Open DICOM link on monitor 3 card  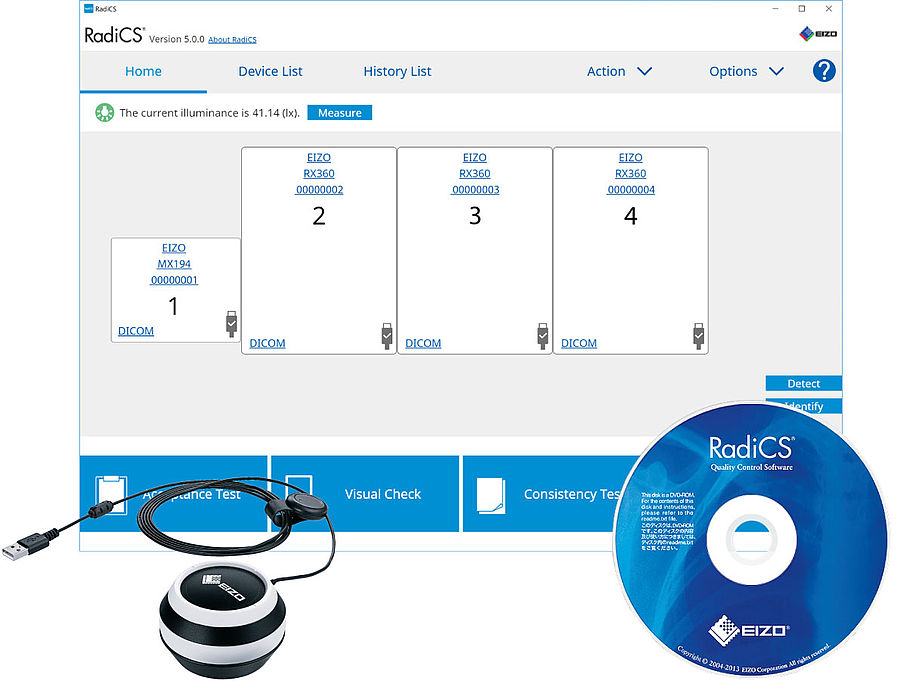[x=423, y=343]
